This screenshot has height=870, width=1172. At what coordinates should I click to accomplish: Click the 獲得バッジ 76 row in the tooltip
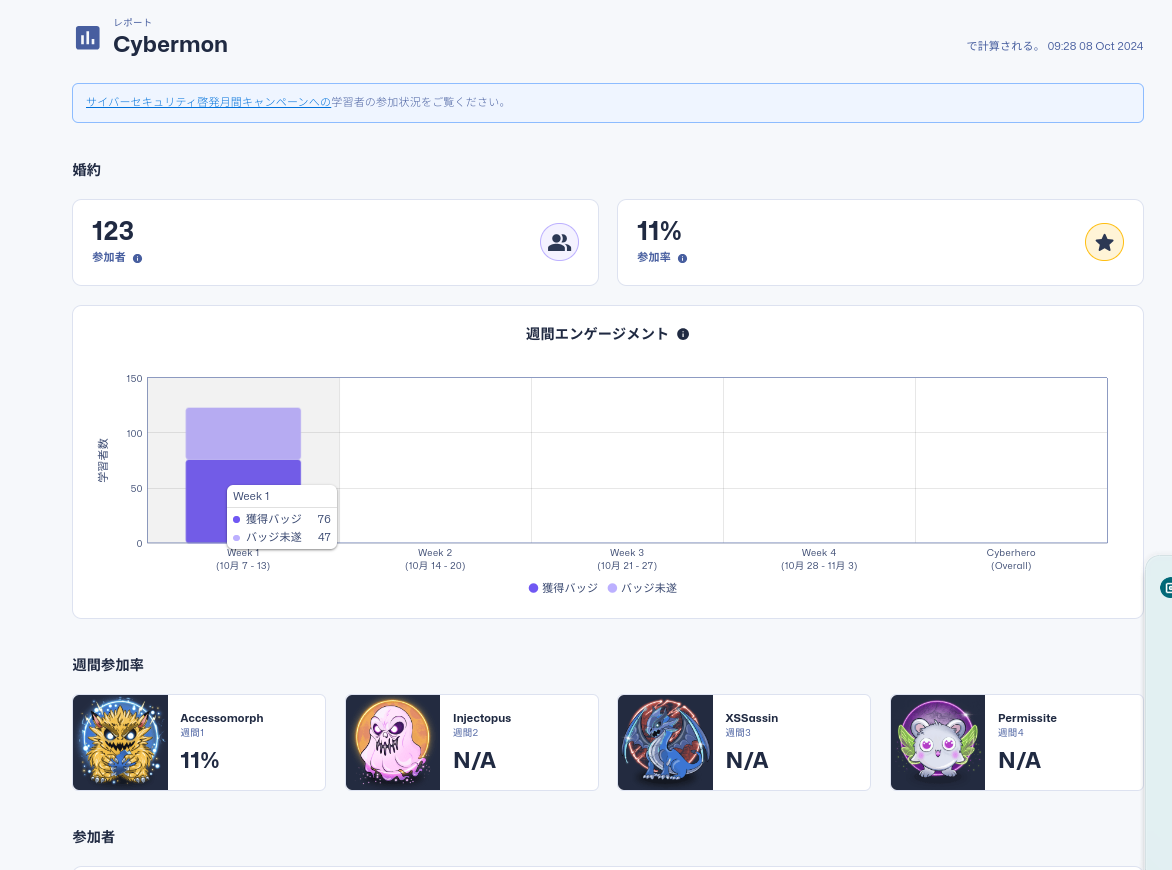point(282,519)
